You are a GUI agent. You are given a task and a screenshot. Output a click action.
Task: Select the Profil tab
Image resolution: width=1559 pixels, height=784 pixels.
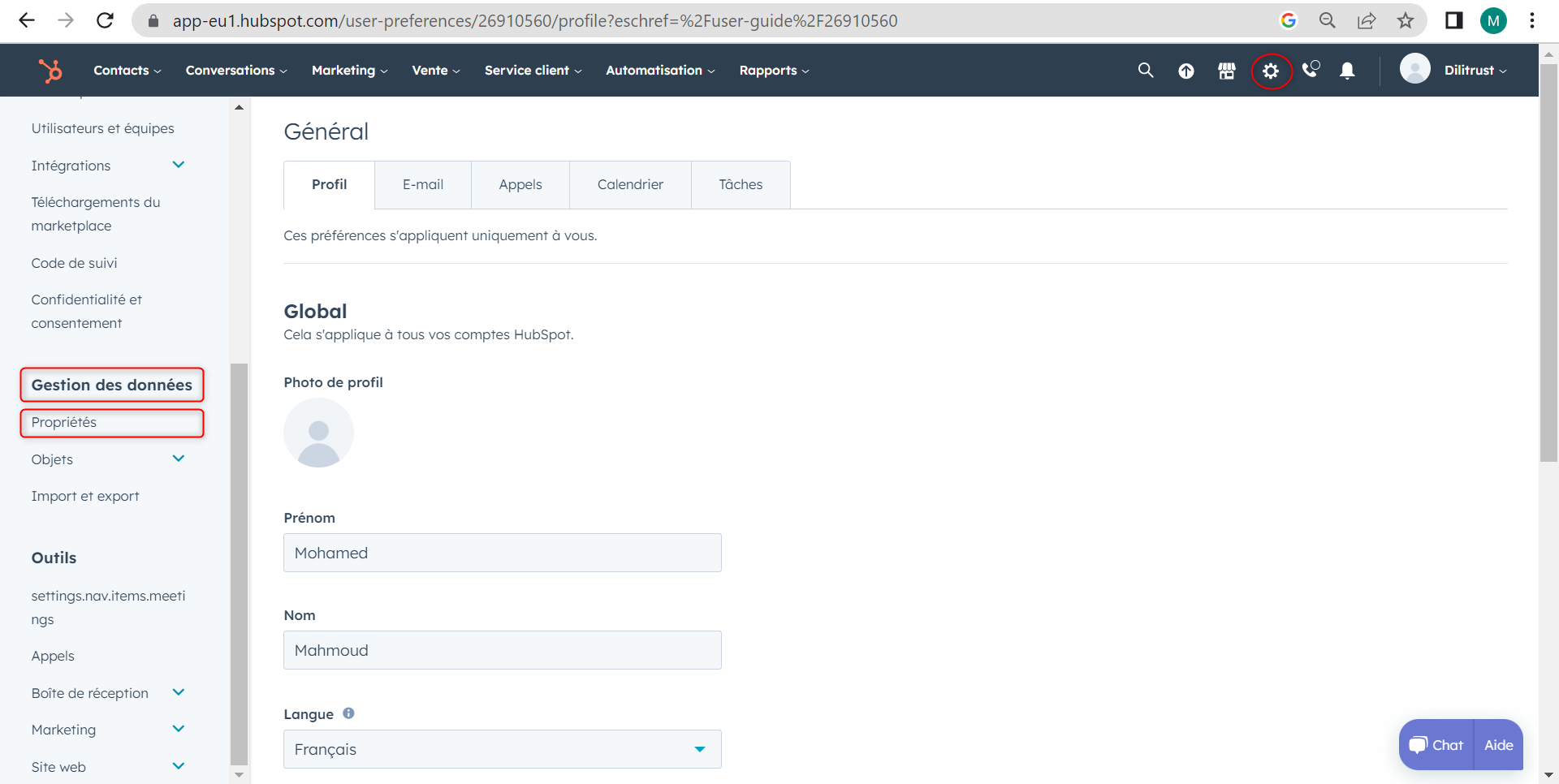coord(329,185)
